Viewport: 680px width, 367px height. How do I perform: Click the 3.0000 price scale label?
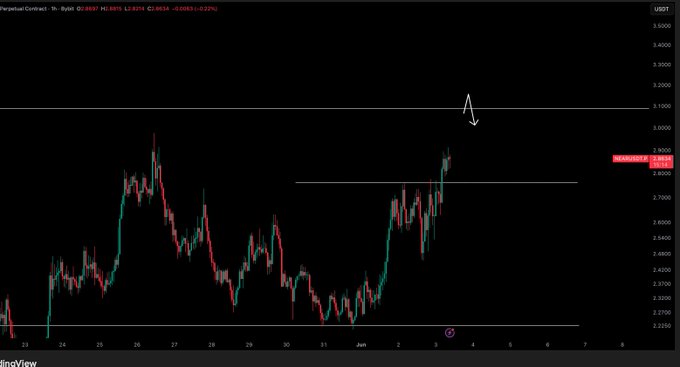coord(661,128)
